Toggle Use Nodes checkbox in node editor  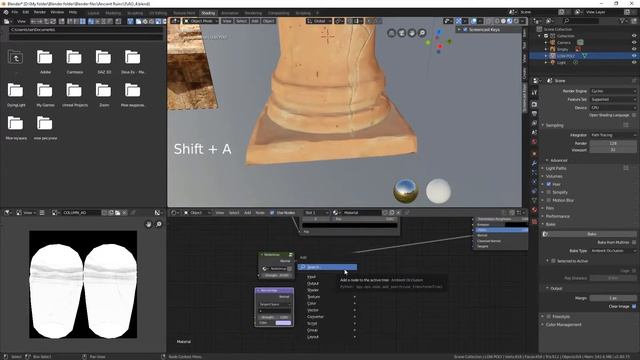(x=272, y=213)
